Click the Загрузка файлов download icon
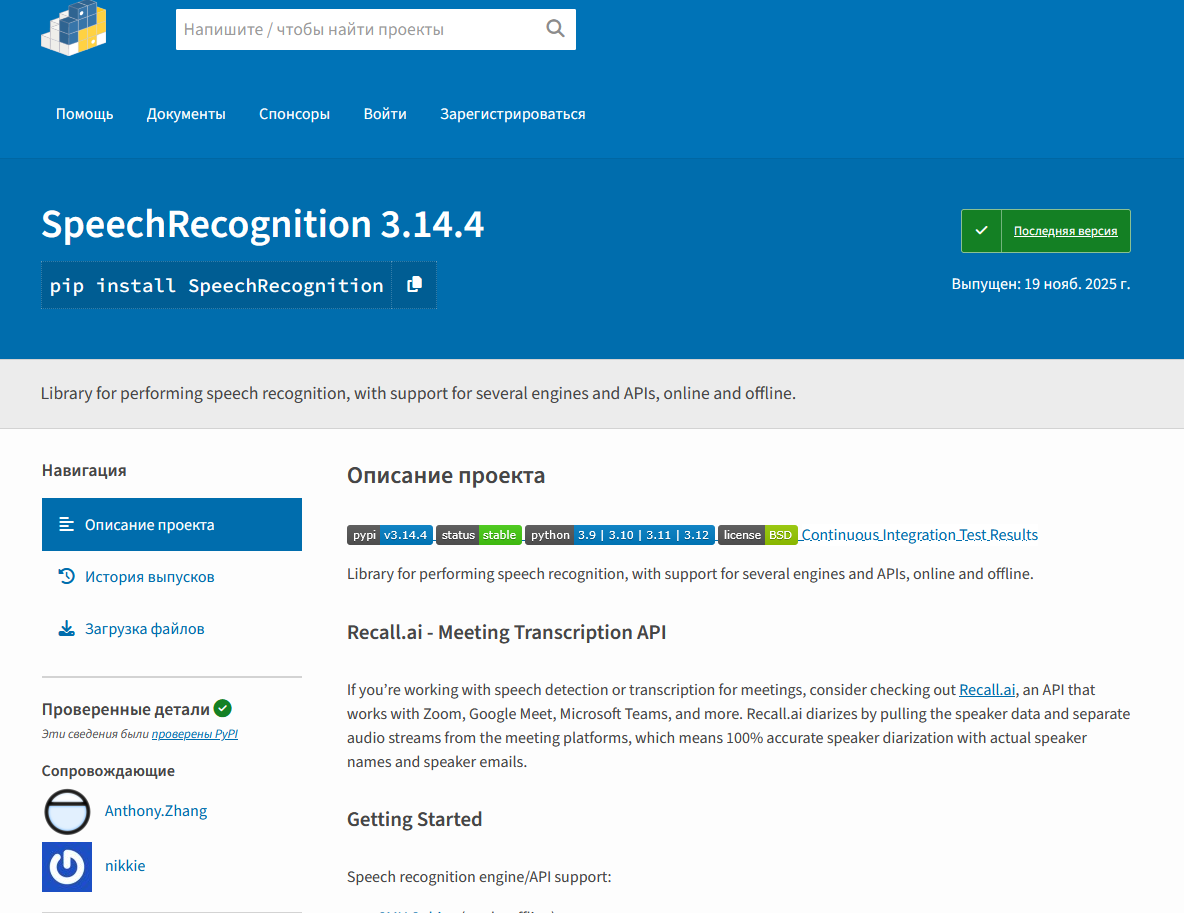This screenshot has width=1184, height=913. [66, 628]
